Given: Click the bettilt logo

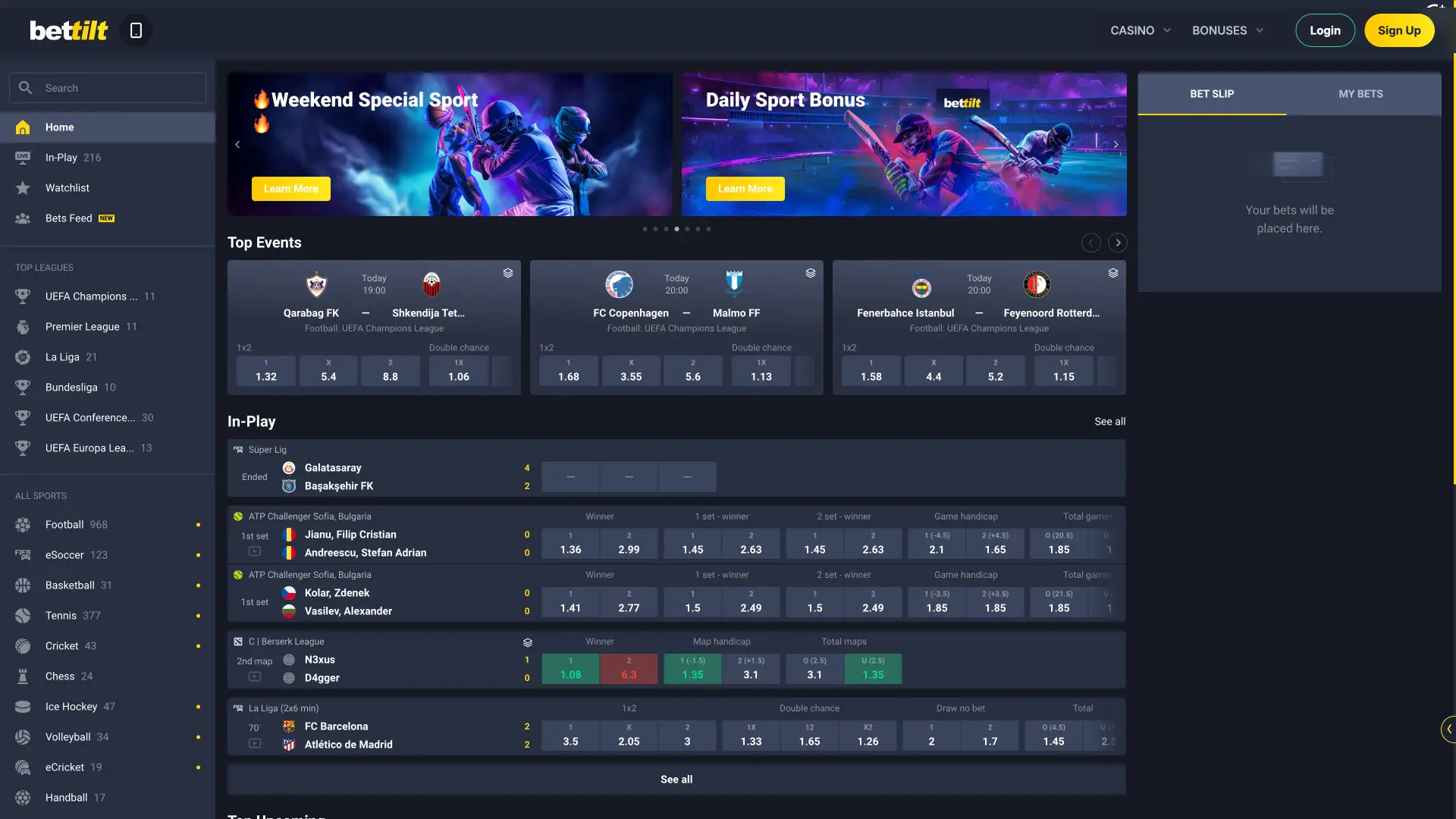Looking at the screenshot, I should tap(69, 30).
